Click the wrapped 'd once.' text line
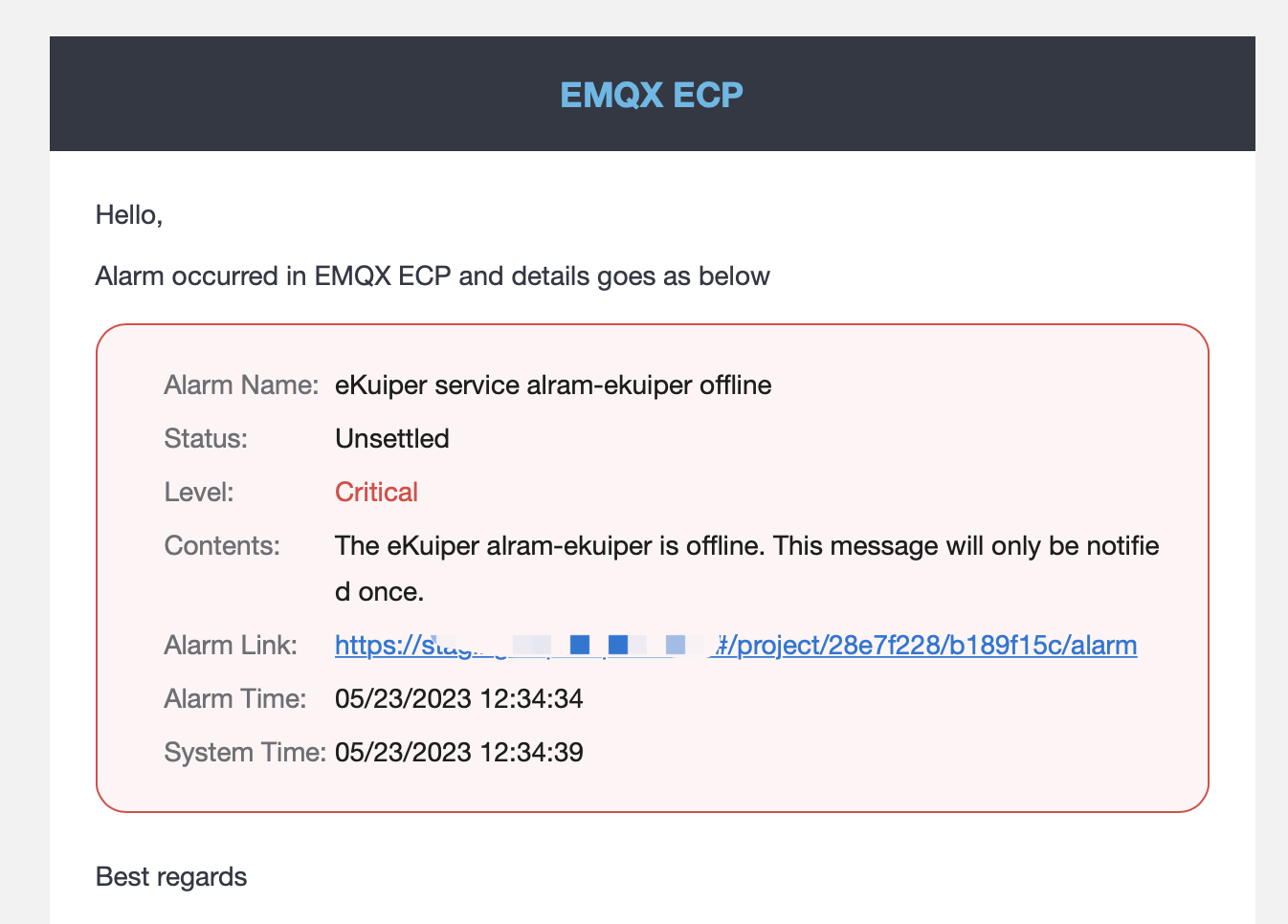This screenshot has width=1288, height=924. click(x=379, y=592)
